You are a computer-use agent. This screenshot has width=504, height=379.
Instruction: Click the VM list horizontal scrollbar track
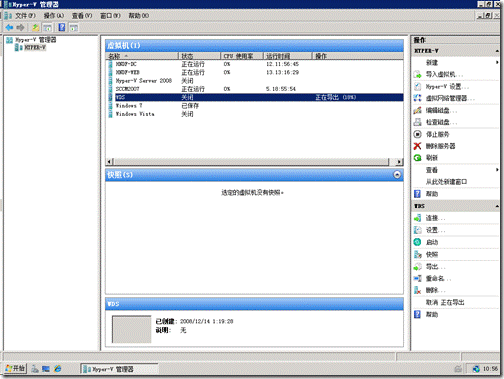click(251, 162)
